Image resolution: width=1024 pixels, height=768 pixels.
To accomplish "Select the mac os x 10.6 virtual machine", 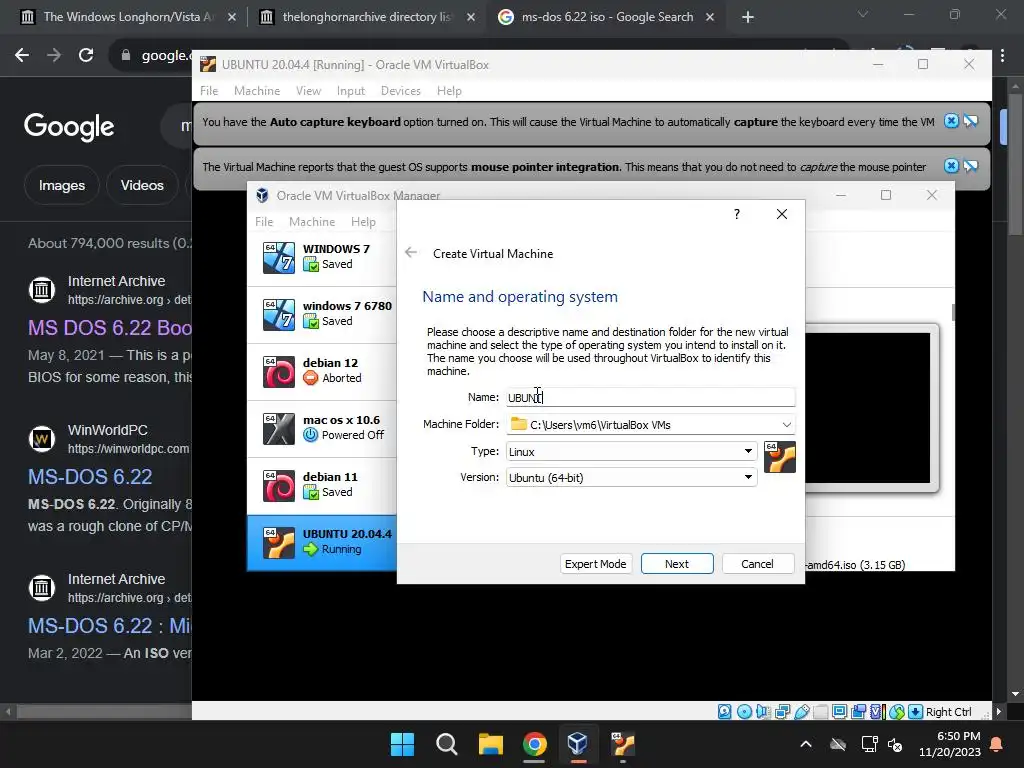I will 322,428.
